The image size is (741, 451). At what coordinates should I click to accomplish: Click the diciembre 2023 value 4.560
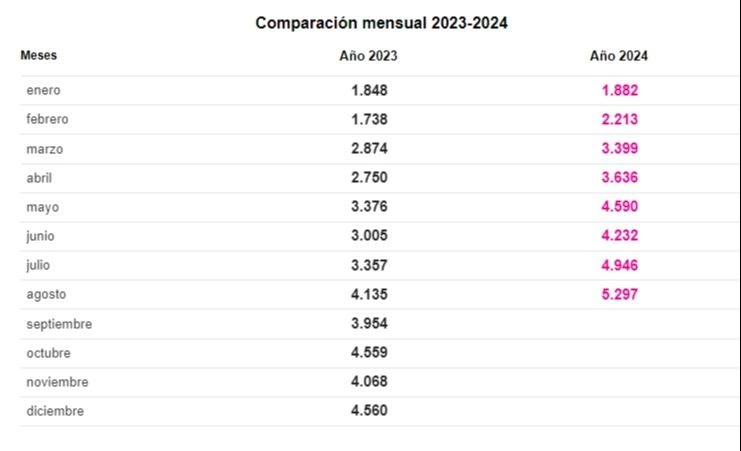click(x=369, y=410)
